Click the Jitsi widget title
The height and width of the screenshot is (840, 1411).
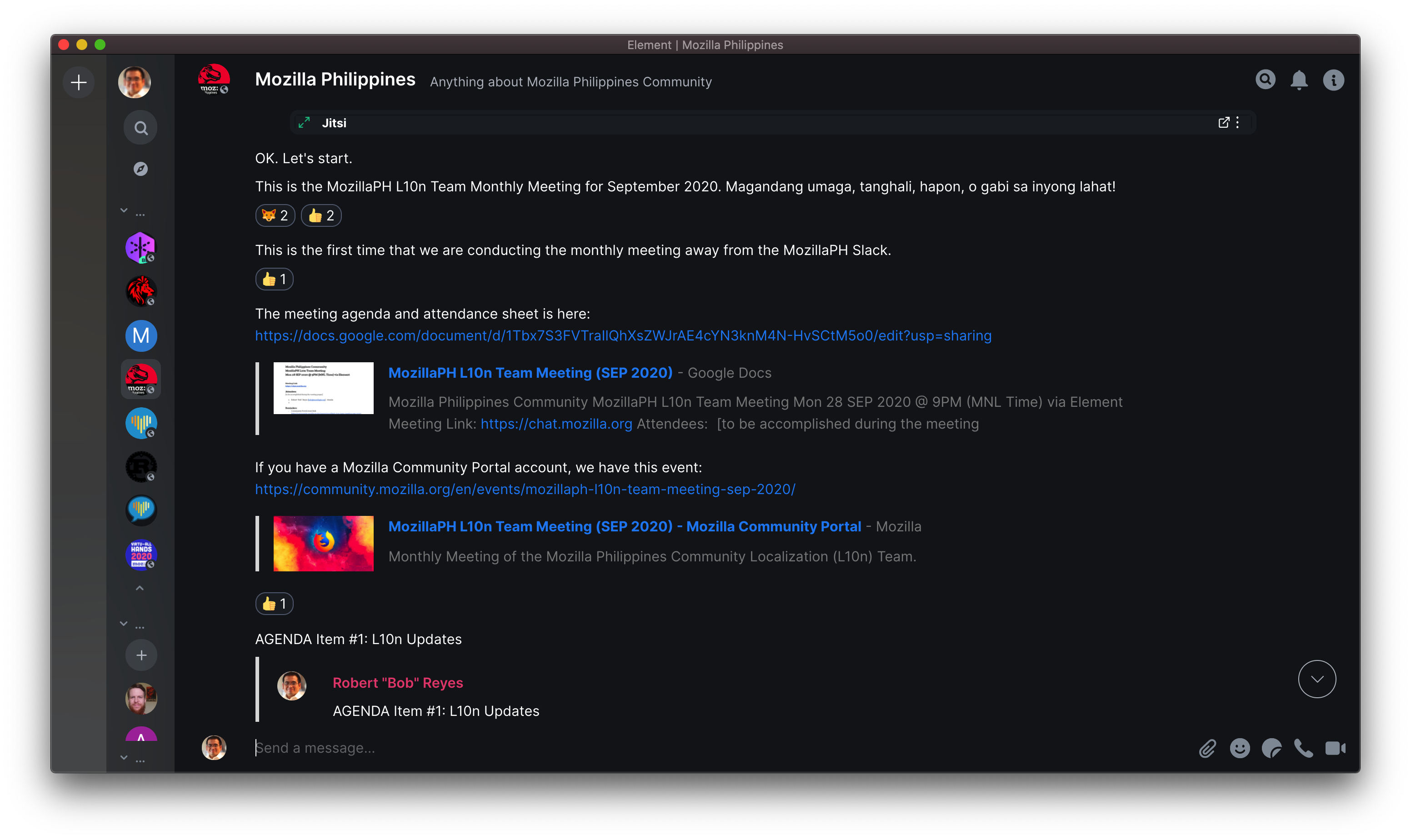(x=334, y=123)
